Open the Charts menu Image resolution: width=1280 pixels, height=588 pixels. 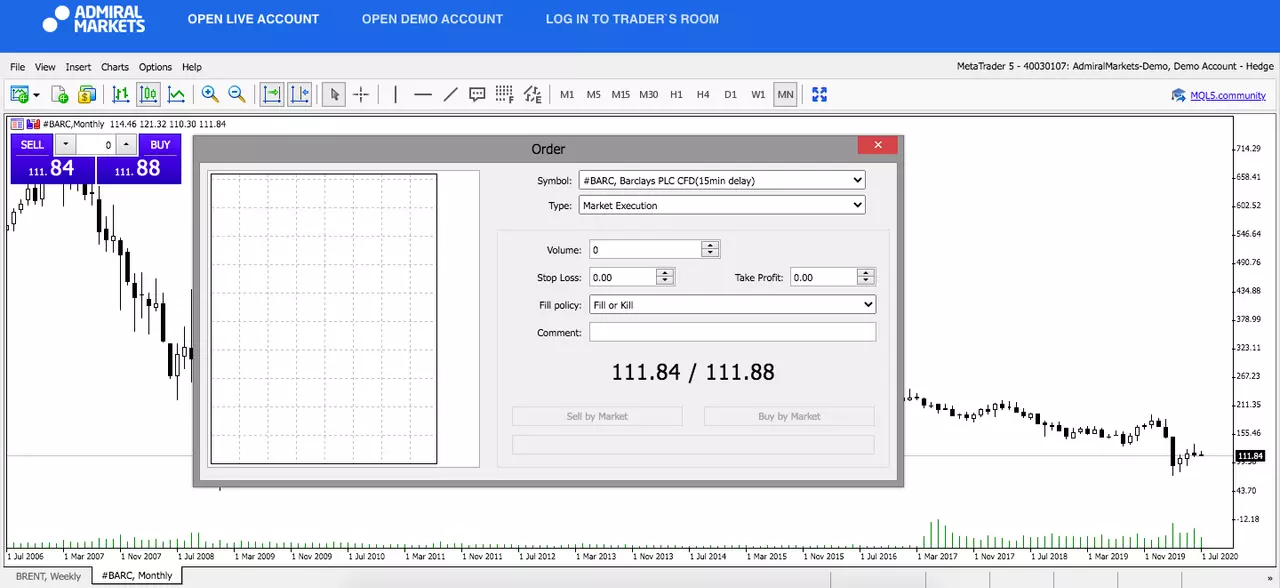click(x=115, y=67)
